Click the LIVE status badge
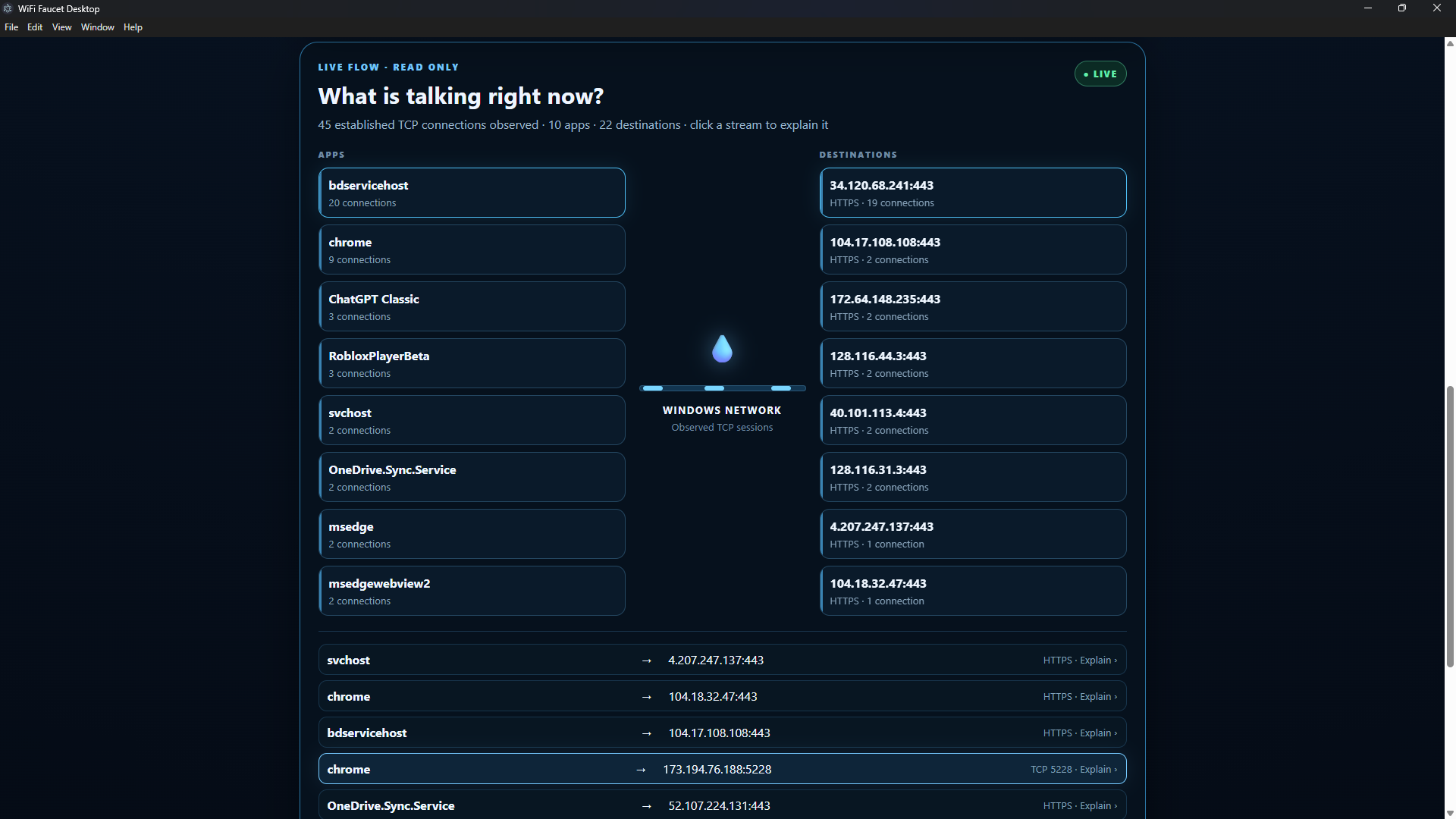 [1100, 74]
